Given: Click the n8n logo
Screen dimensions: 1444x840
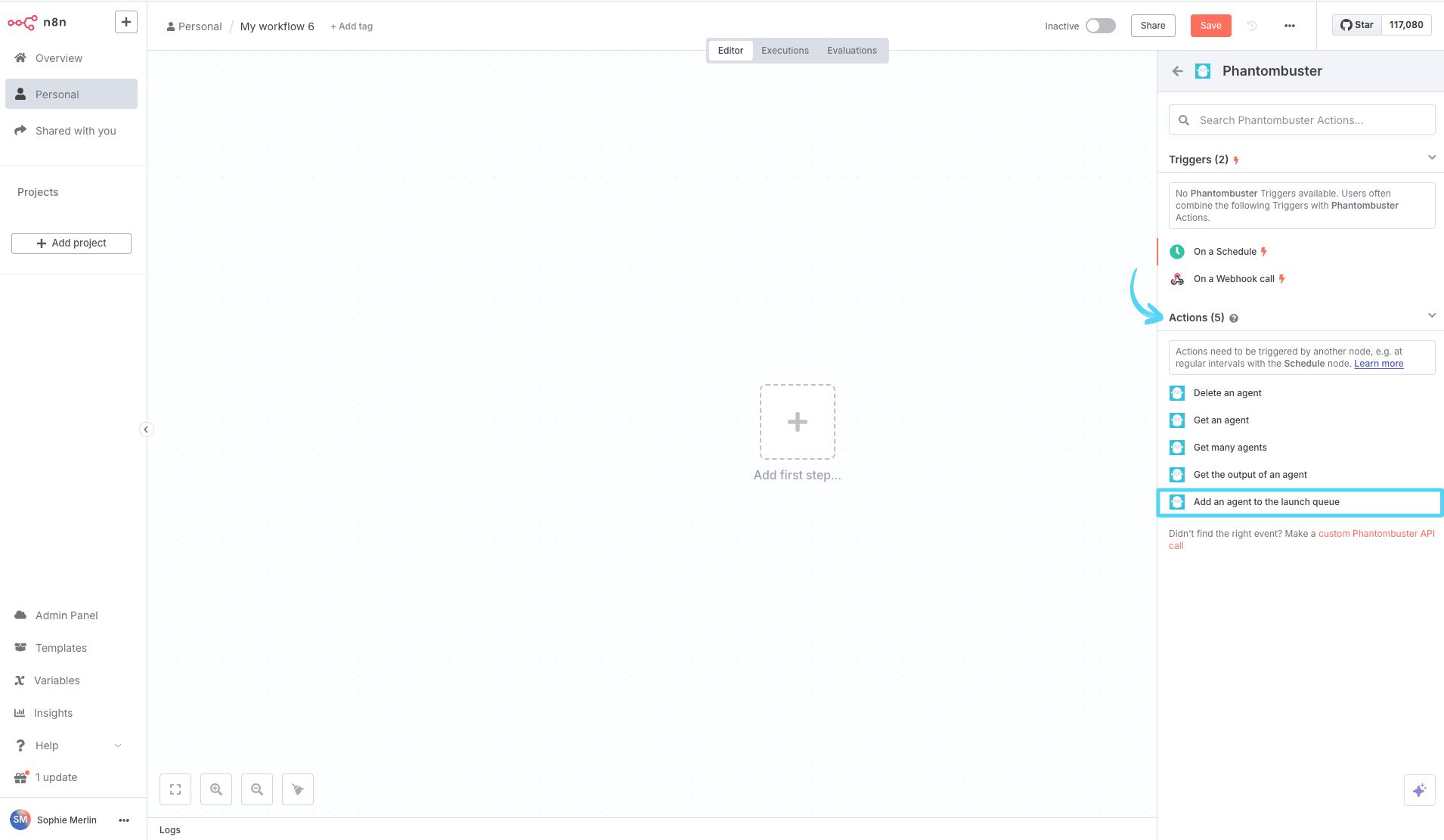Looking at the screenshot, I should click(37, 23).
